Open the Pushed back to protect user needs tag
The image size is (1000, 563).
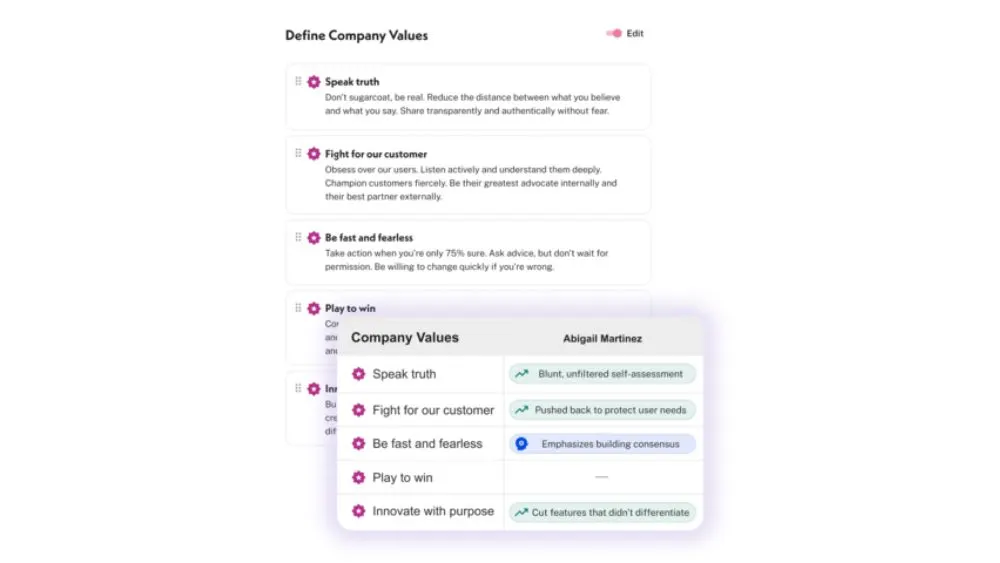602,410
